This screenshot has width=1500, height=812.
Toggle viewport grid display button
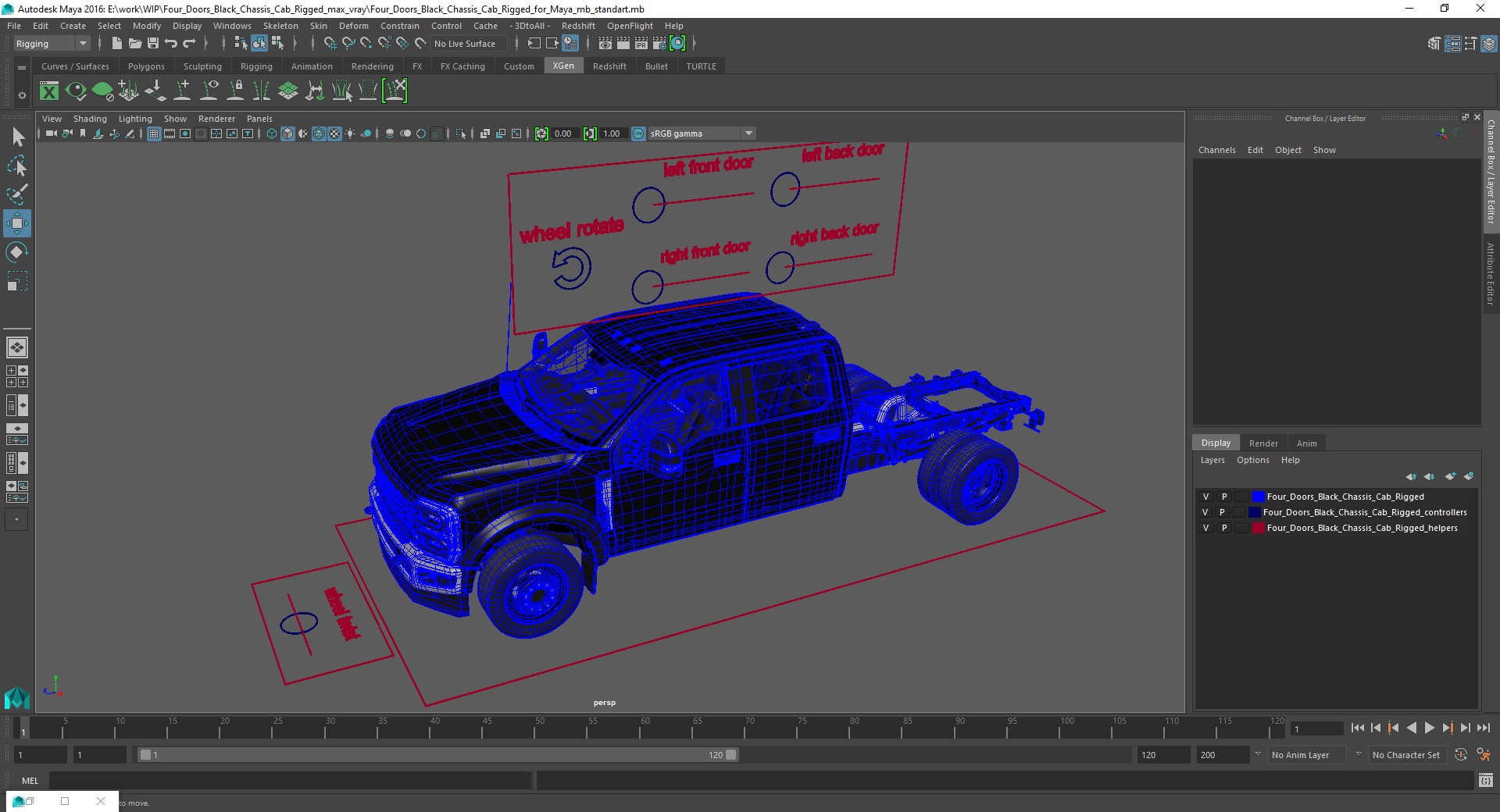click(x=154, y=134)
